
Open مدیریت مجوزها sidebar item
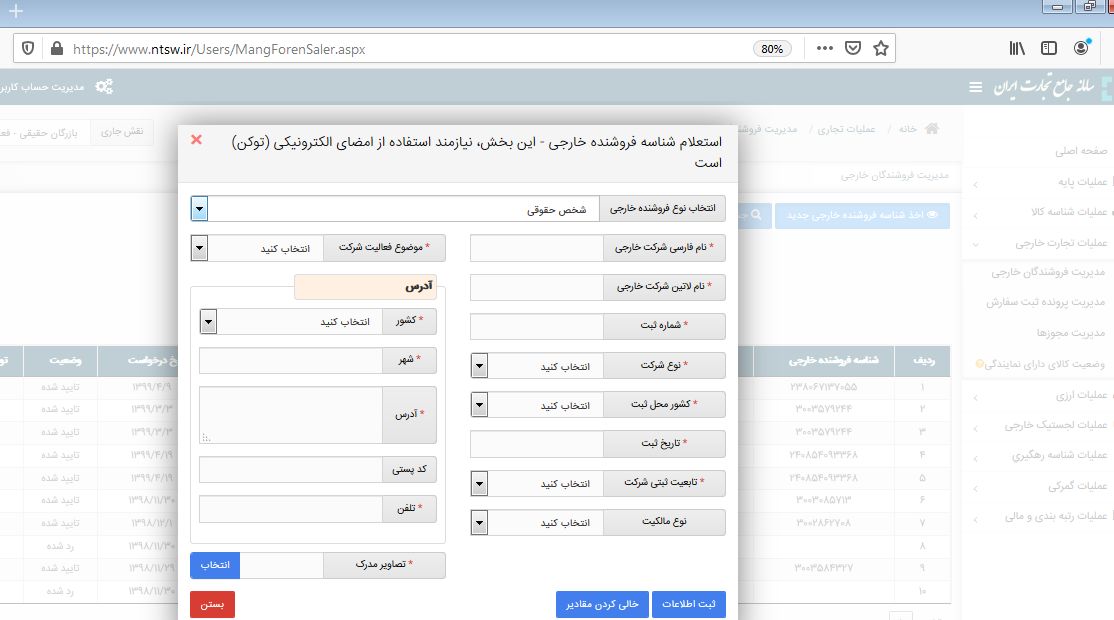(1070, 333)
